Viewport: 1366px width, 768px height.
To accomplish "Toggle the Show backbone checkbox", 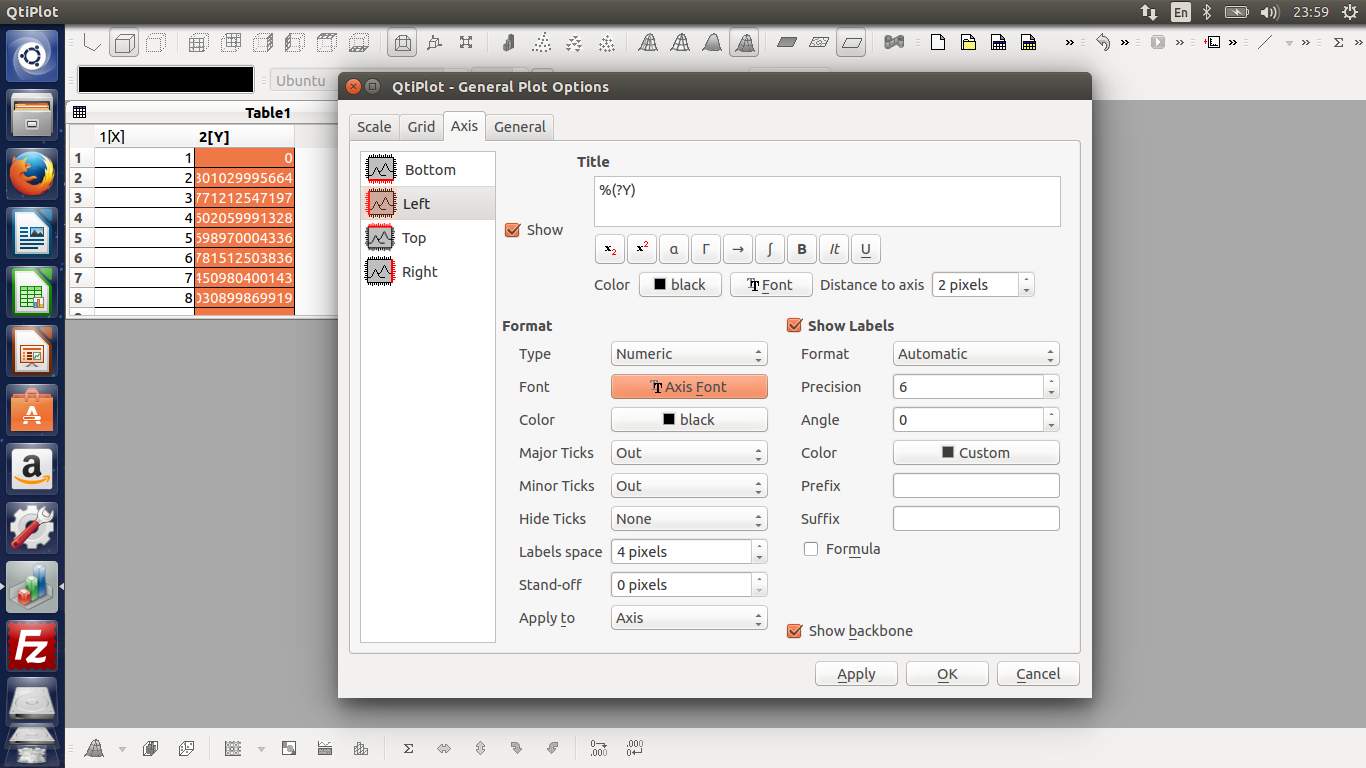I will click(795, 631).
